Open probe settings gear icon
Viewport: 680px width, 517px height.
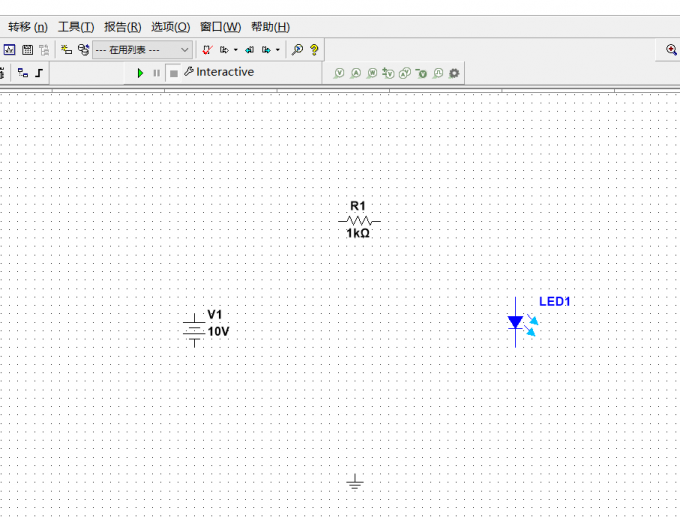(454, 73)
